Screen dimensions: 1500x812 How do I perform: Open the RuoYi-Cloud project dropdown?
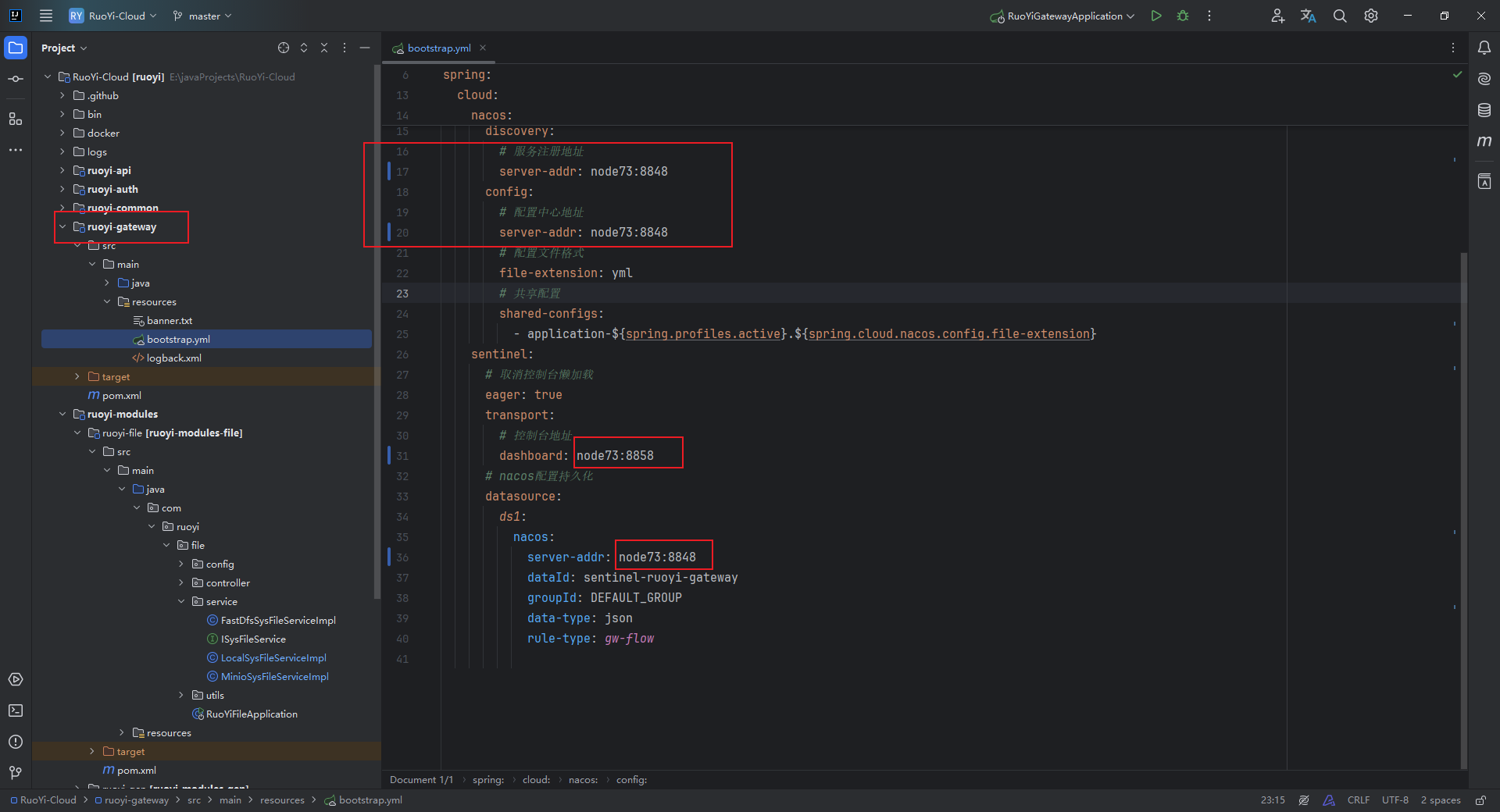[112, 16]
